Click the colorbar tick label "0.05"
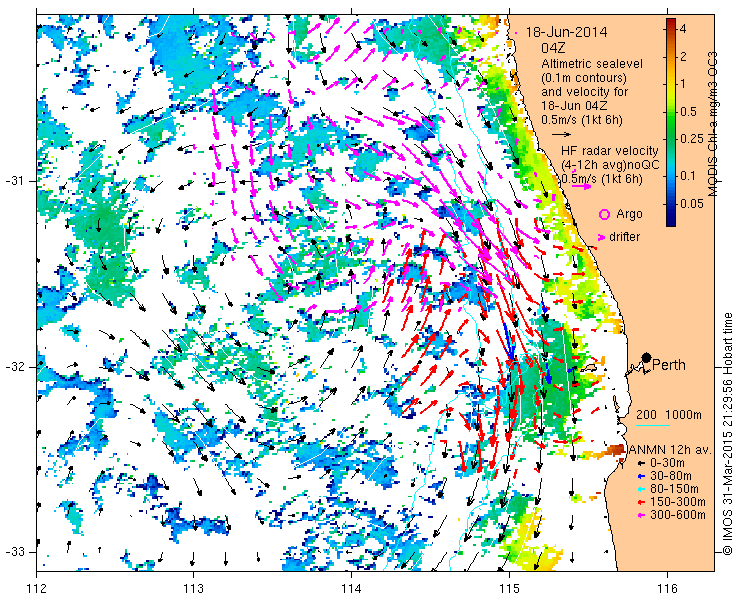This screenshot has width=740, height=600. coord(691,203)
